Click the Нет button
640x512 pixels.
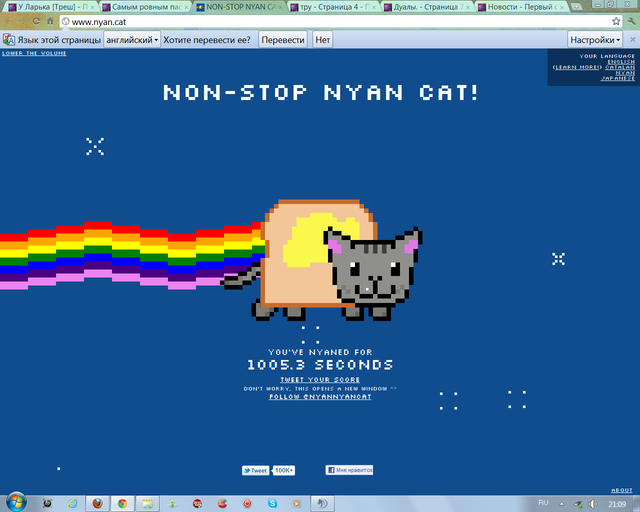coord(322,40)
